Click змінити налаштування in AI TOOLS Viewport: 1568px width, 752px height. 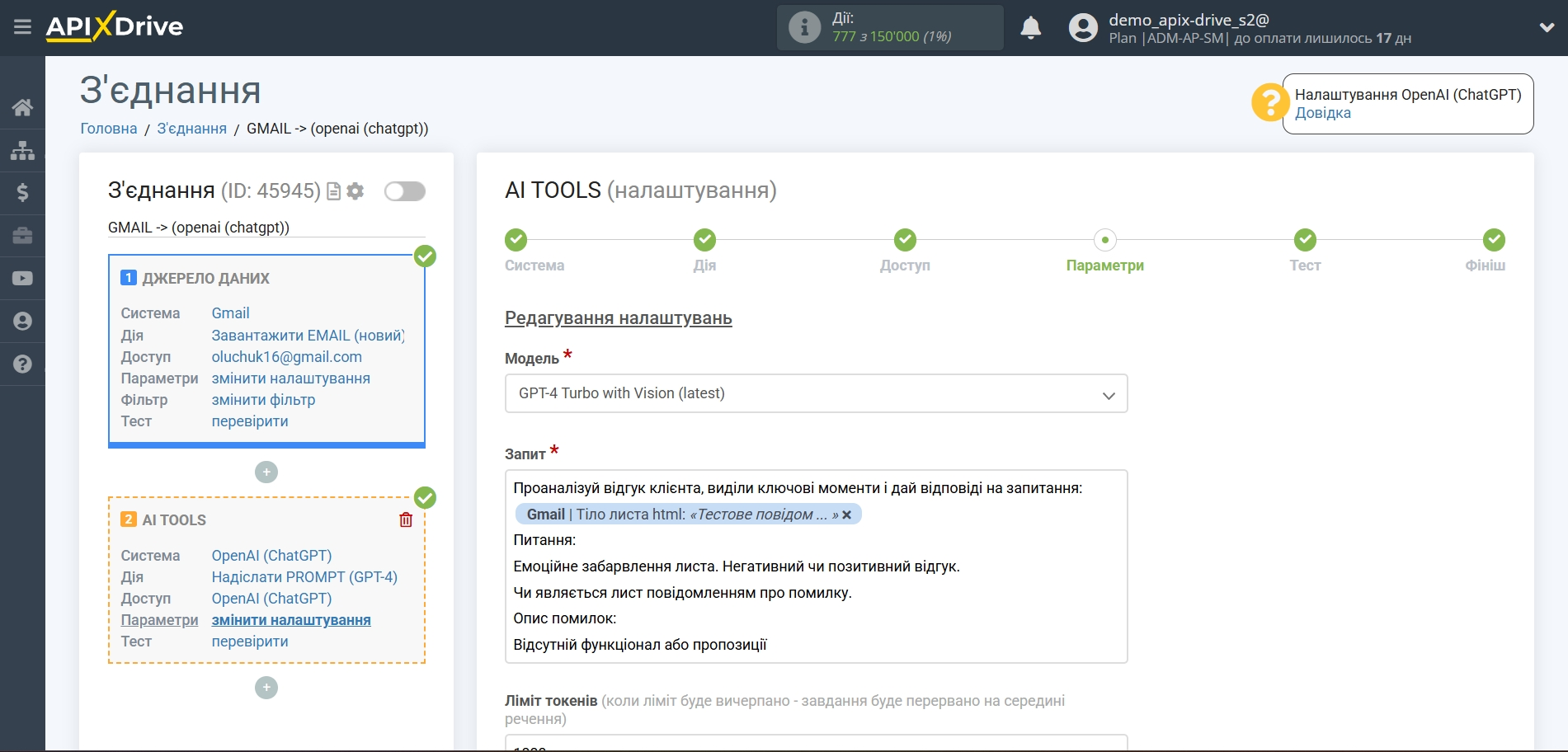pos(291,620)
